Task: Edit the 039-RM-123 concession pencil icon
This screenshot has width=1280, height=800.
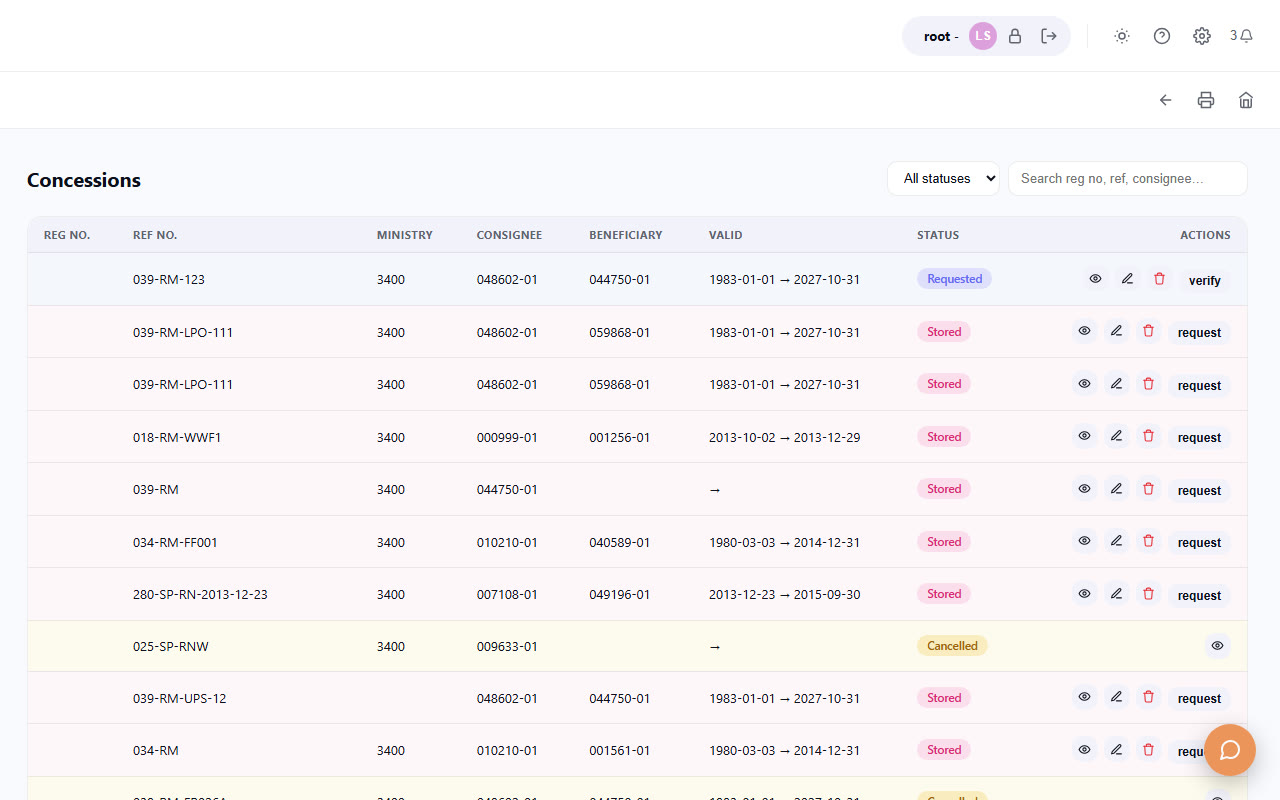Action: pyautogui.click(x=1128, y=279)
